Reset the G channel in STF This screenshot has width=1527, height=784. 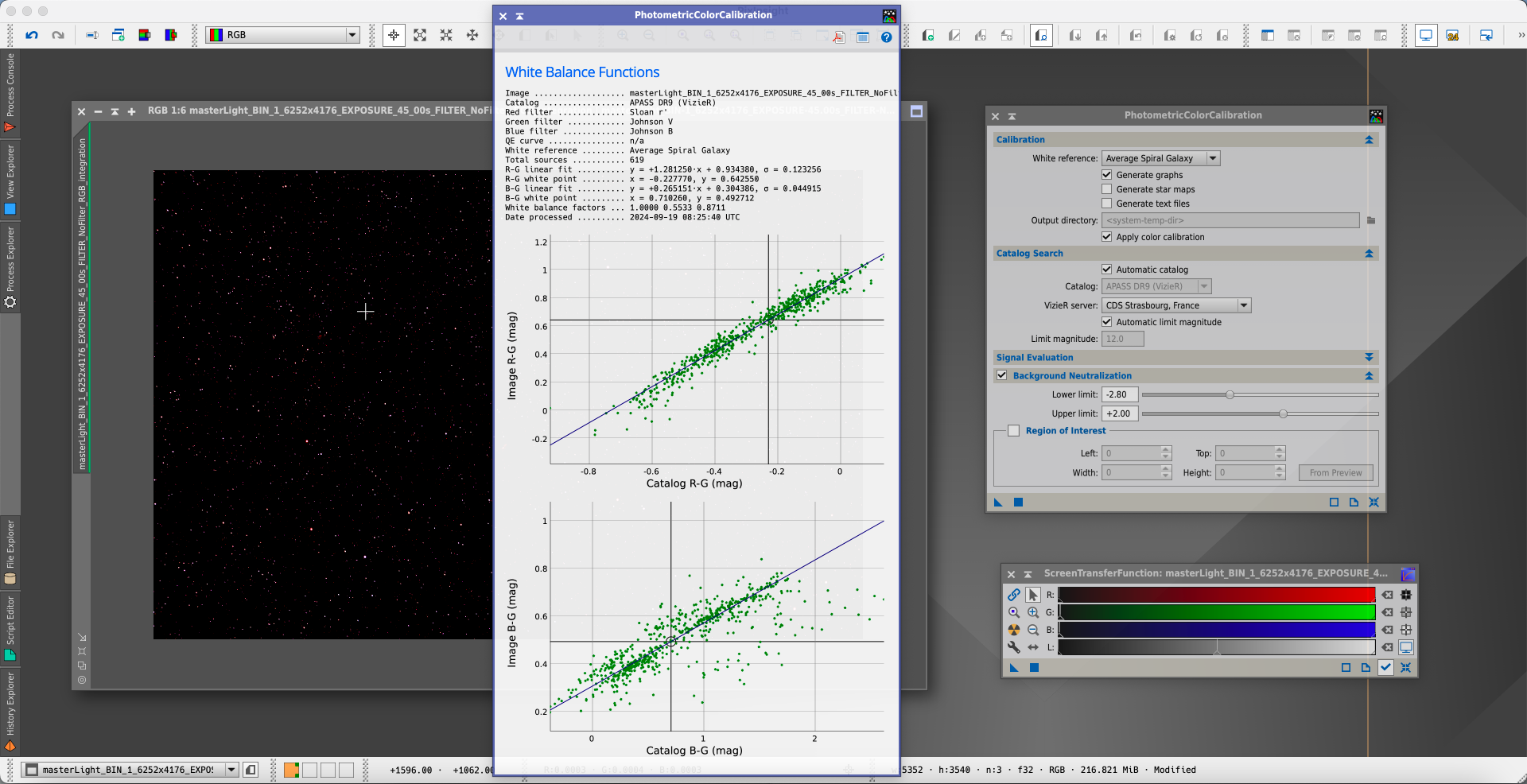pyautogui.click(x=1387, y=612)
